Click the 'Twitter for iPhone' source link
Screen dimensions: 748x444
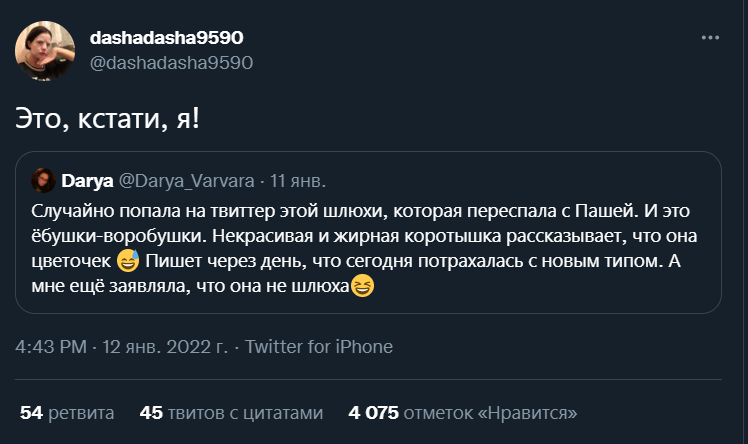tap(319, 348)
